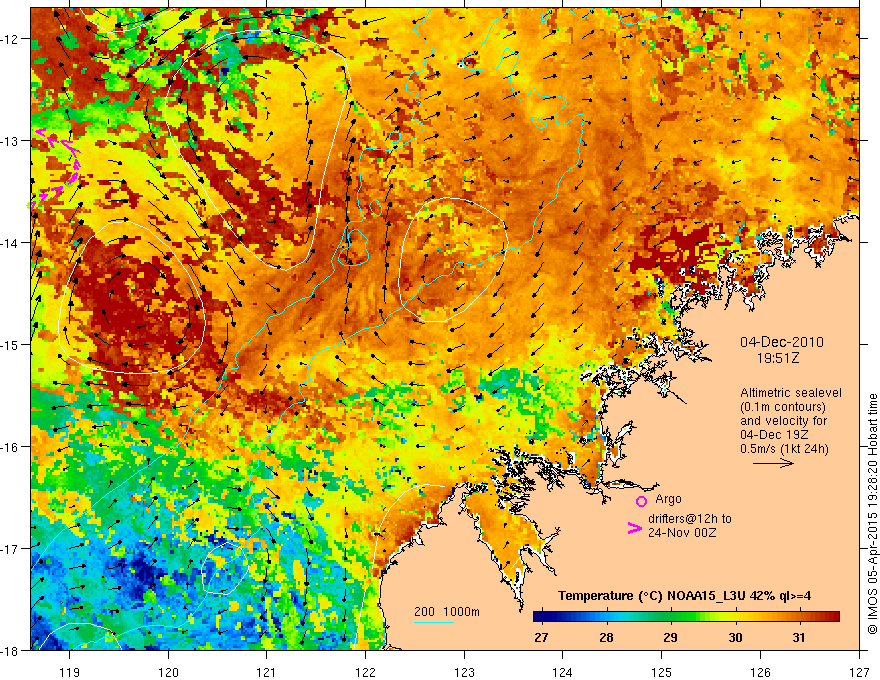Screen dimensions: 880x680
Task: Click the 122 longitude axis label
Action: click(365, 672)
